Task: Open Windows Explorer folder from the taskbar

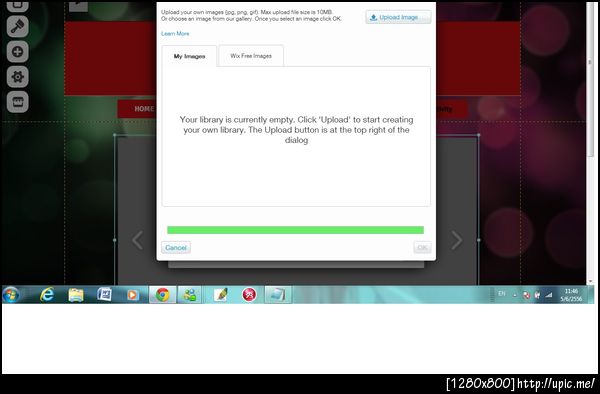Action: coord(76,295)
